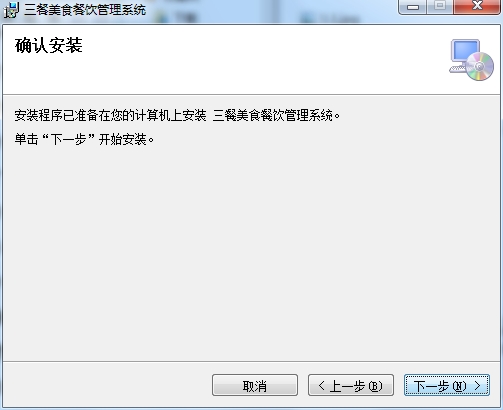Go back with the 上一步(B) button

coord(351,385)
